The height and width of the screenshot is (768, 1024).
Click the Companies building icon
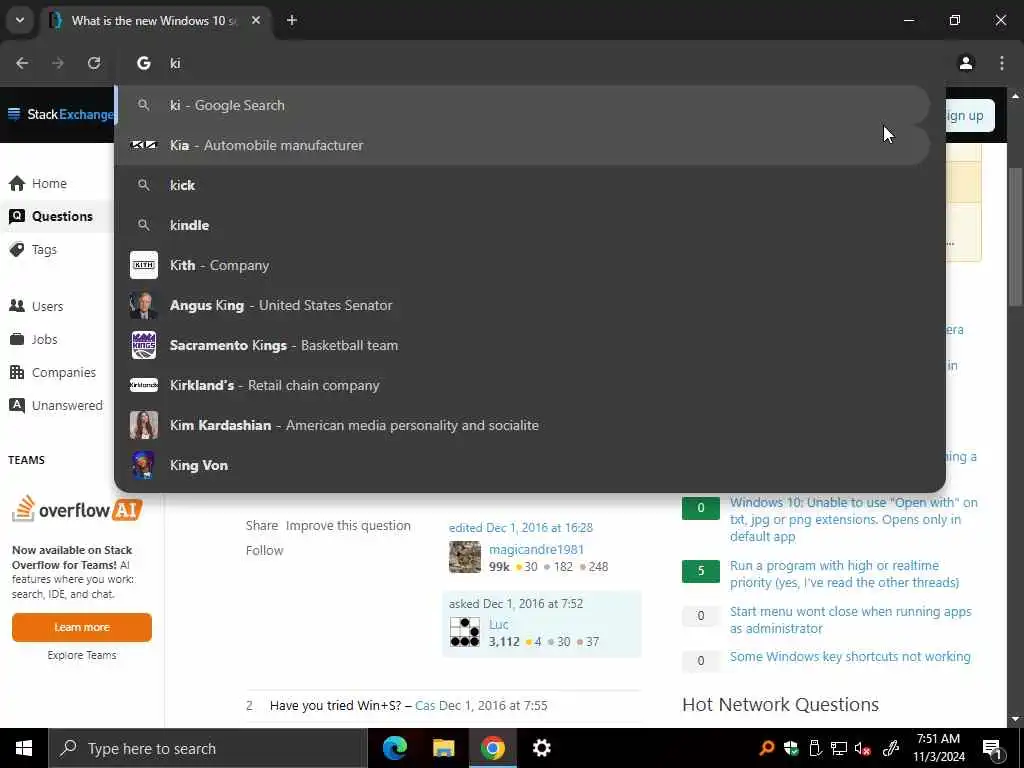[x=17, y=372]
